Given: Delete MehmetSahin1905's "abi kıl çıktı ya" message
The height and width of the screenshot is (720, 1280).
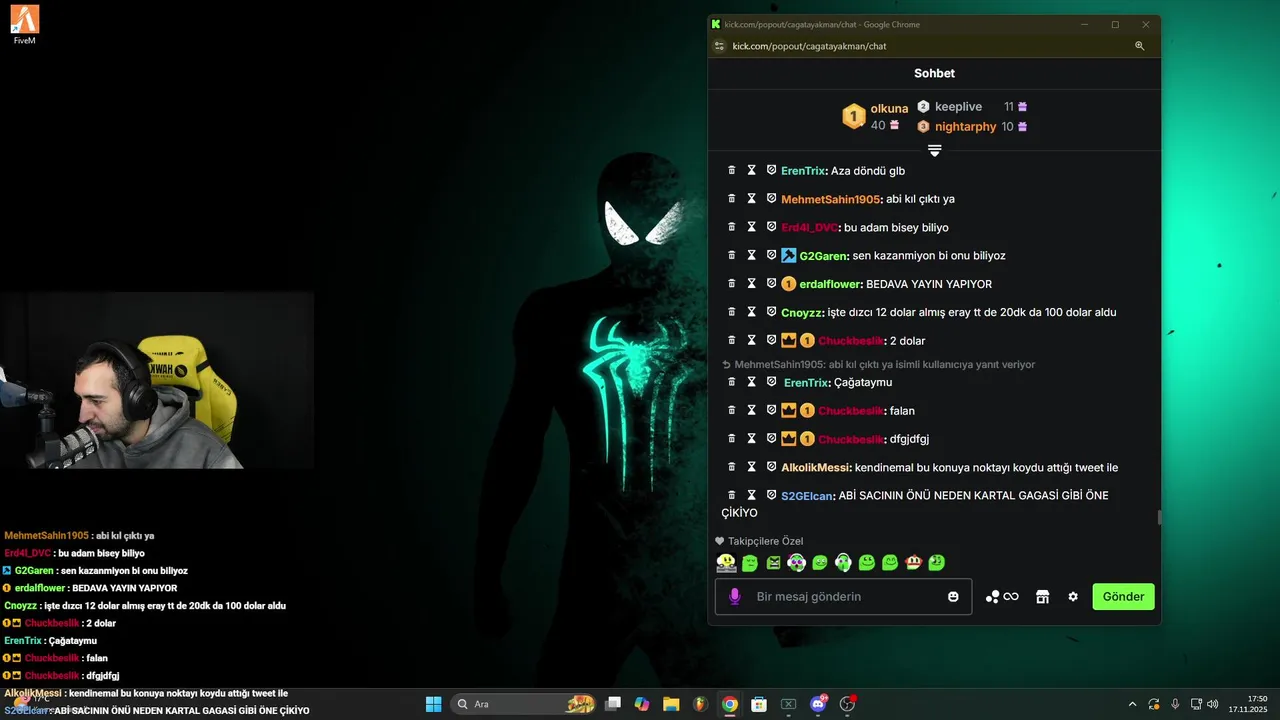Looking at the screenshot, I should [731, 199].
